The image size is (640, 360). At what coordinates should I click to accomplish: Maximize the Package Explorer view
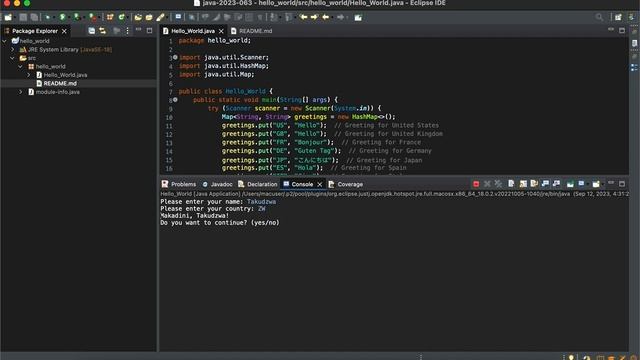click(149, 31)
